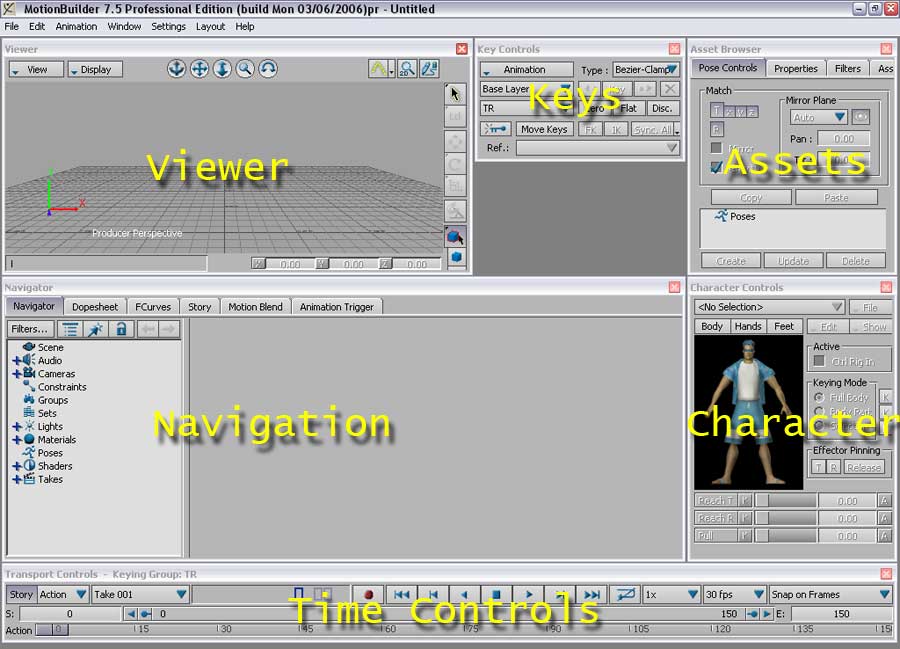
Task: Open the Take 001 dropdown
Action: 139,594
